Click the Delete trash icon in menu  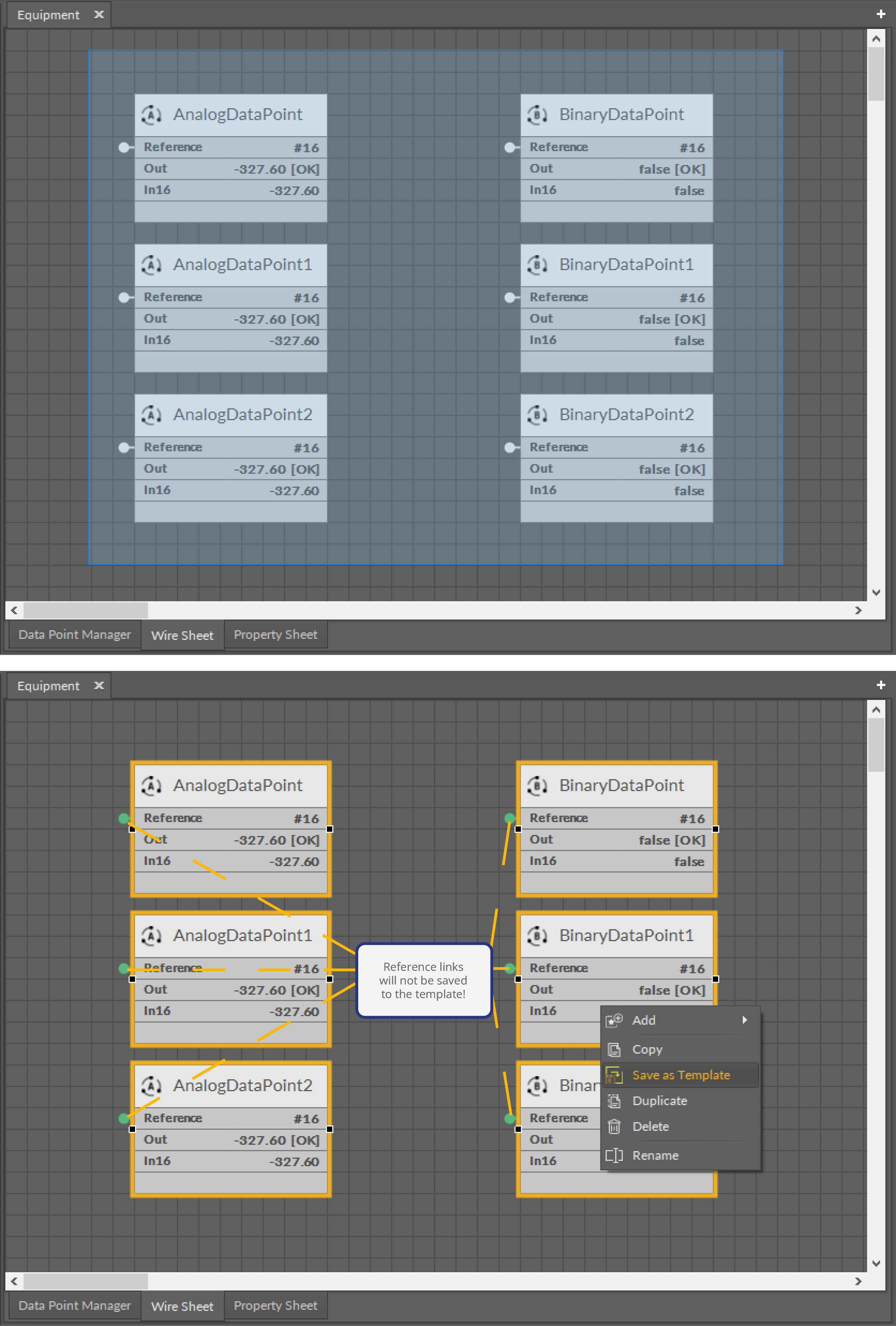tap(614, 1126)
